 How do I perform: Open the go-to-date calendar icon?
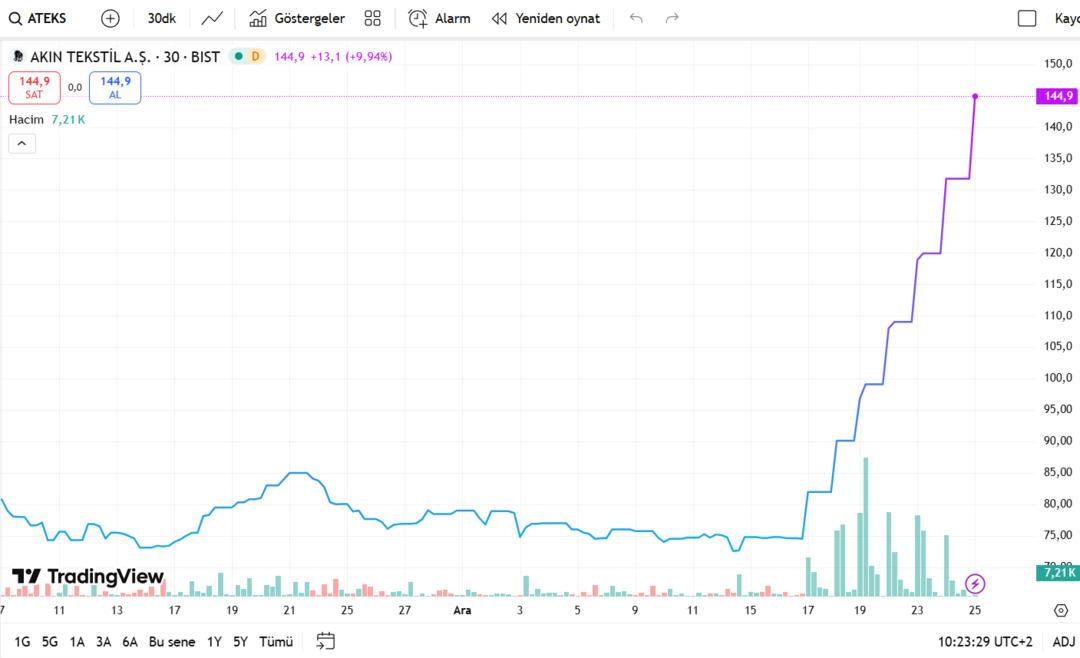coord(325,642)
